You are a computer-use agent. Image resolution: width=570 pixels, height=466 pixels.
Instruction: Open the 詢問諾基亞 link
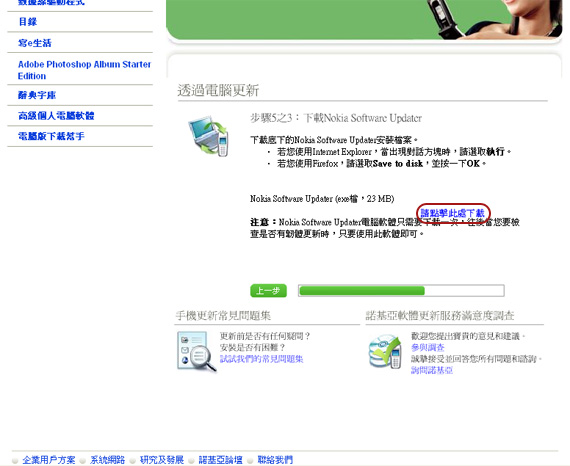tap(432, 370)
